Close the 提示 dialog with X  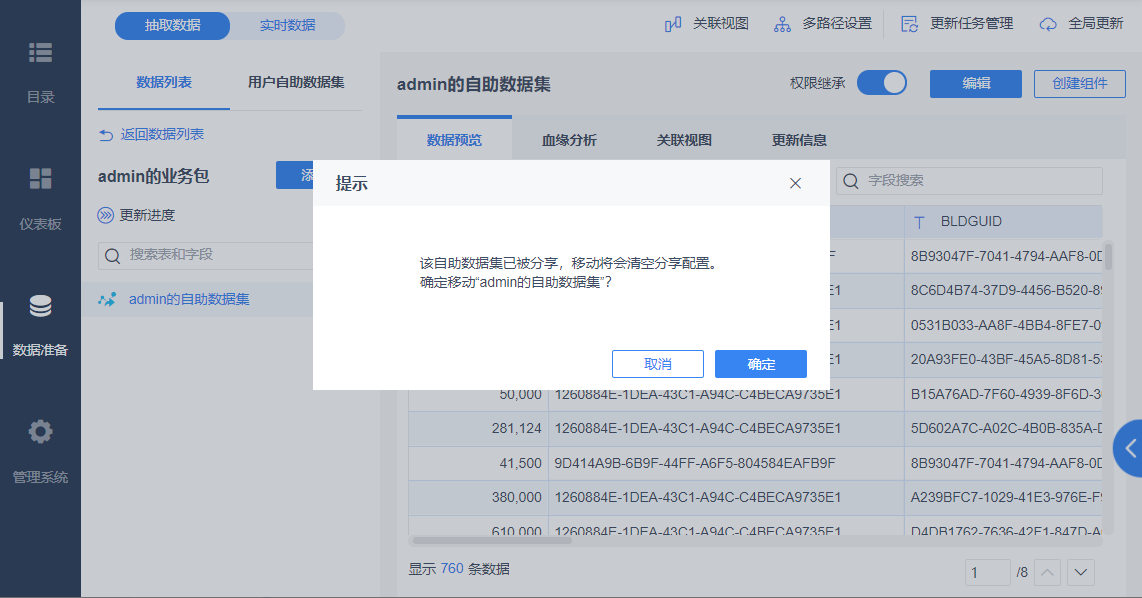point(795,184)
